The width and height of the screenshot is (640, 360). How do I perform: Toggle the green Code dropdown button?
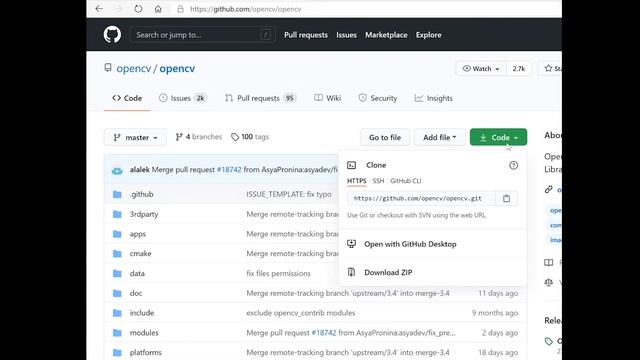498,137
